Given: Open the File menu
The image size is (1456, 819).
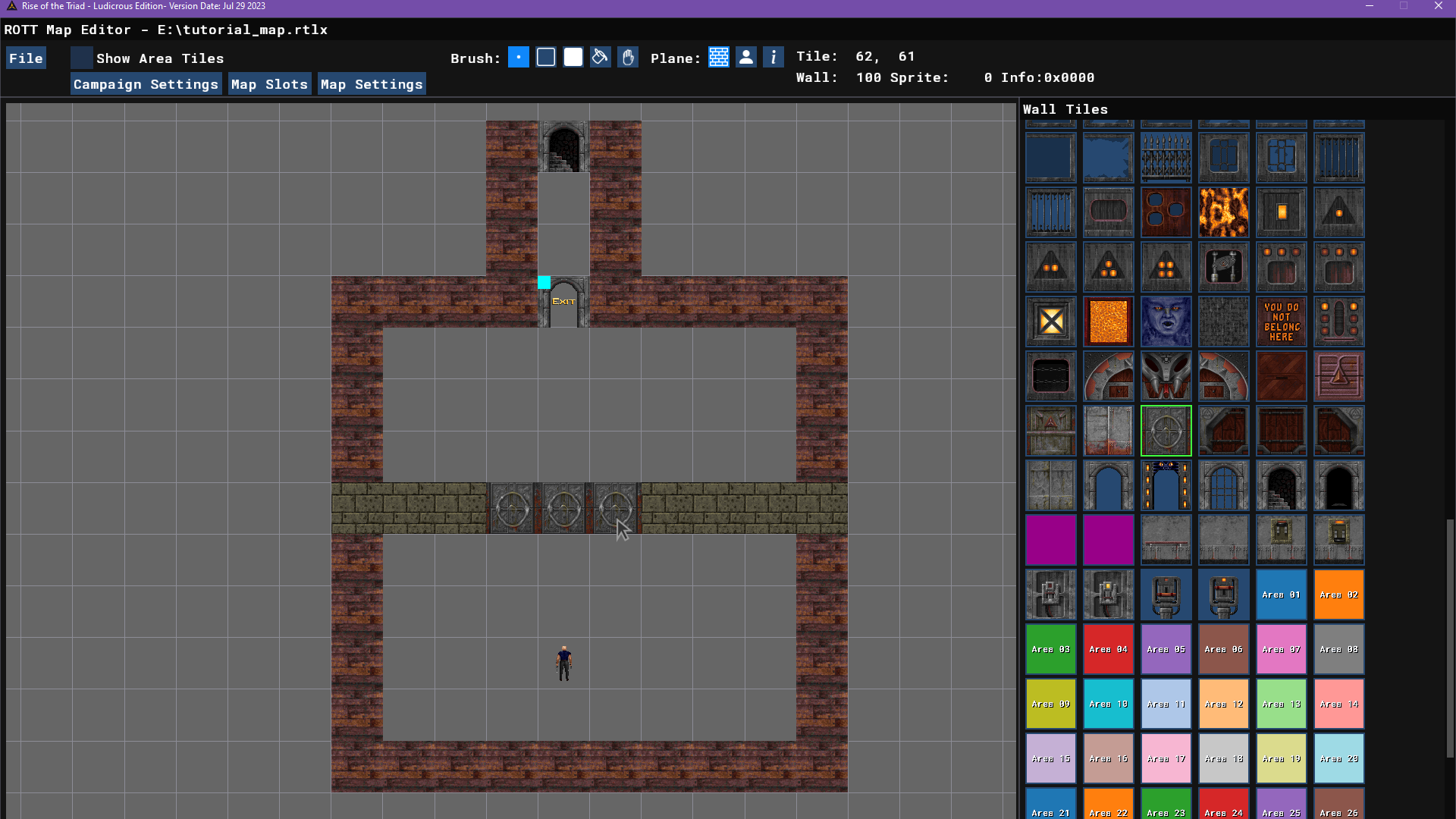Looking at the screenshot, I should pyautogui.click(x=26, y=58).
